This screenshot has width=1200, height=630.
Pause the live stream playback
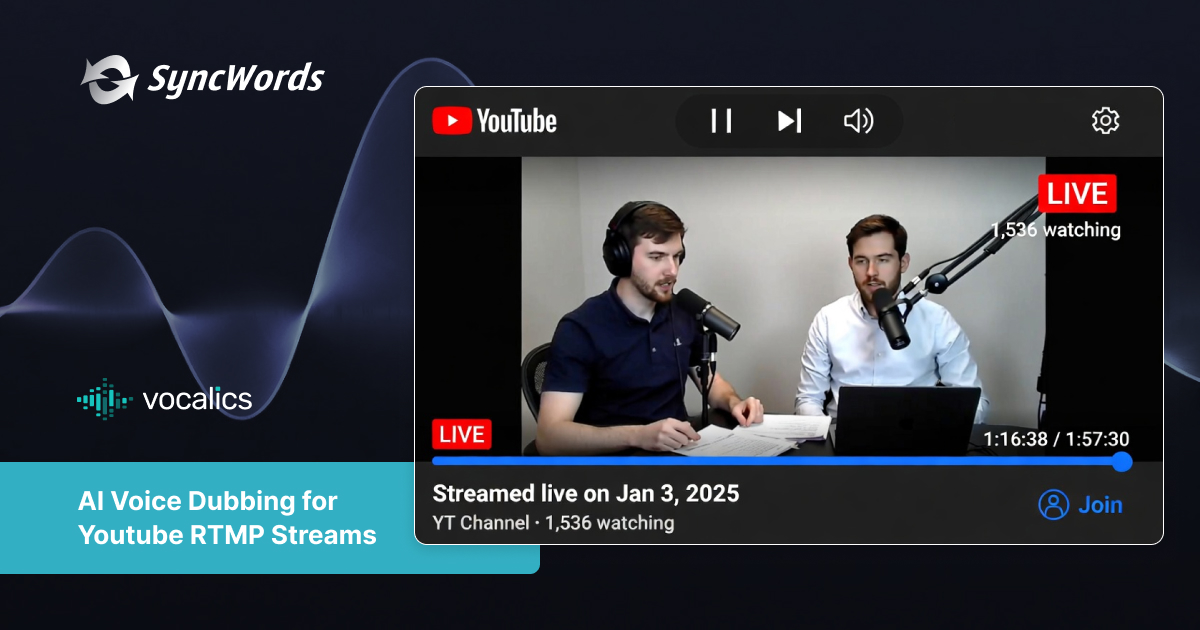pos(720,121)
